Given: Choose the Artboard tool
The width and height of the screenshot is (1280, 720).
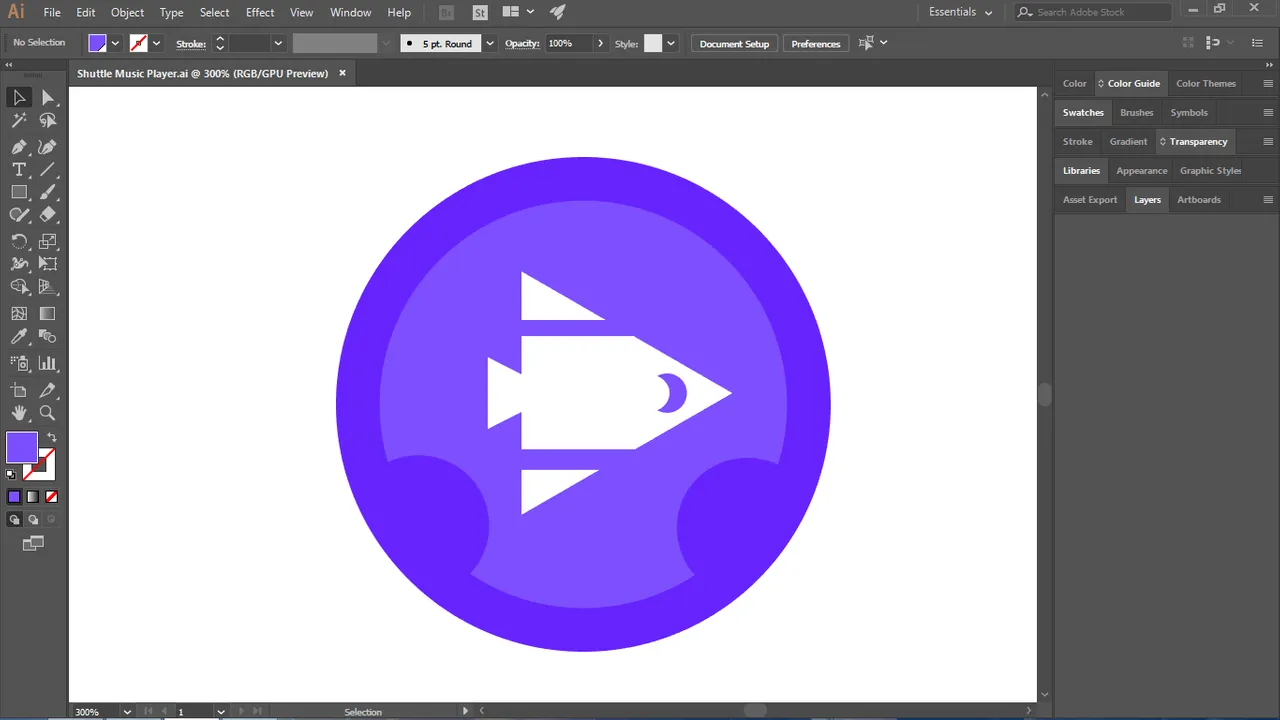Looking at the screenshot, I should tap(19, 390).
